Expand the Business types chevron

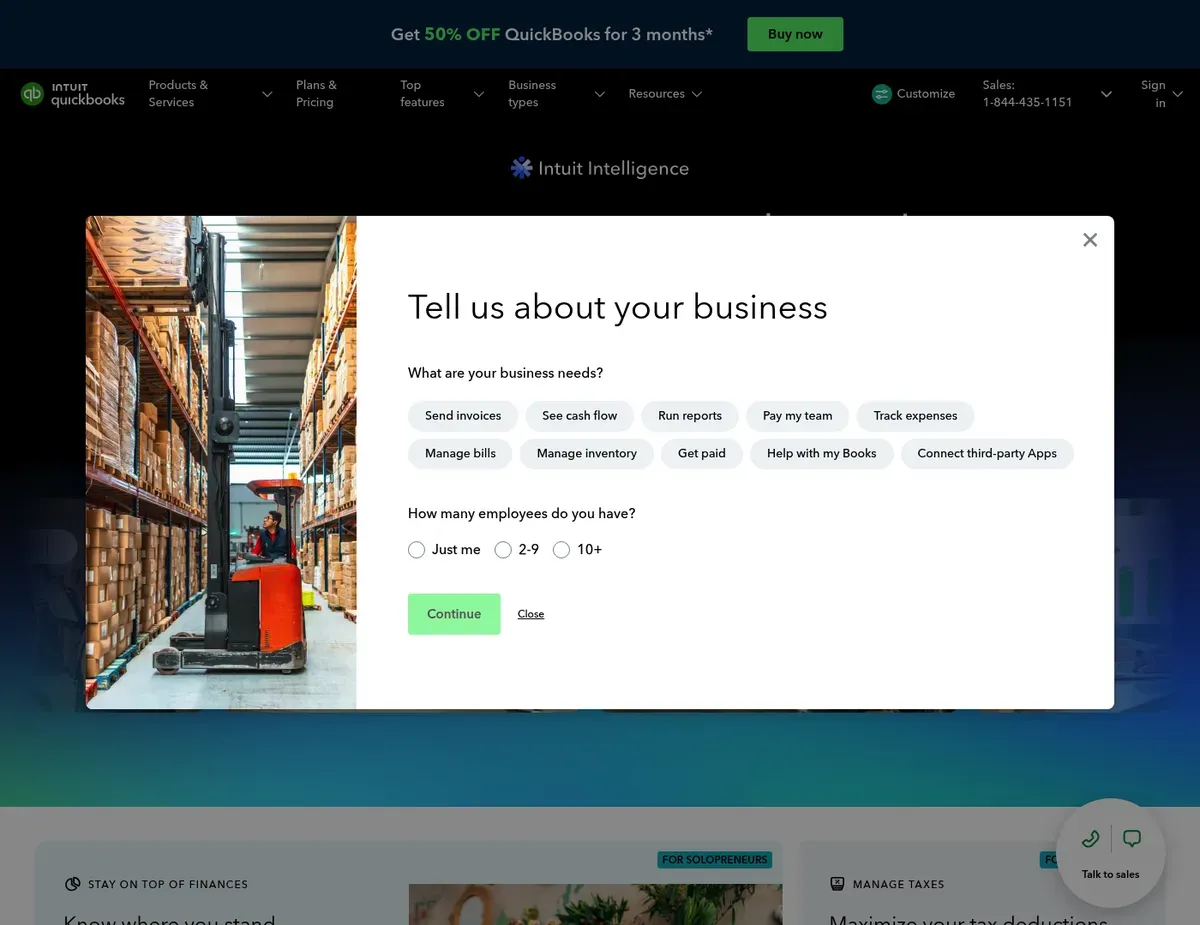(x=600, y=94)
